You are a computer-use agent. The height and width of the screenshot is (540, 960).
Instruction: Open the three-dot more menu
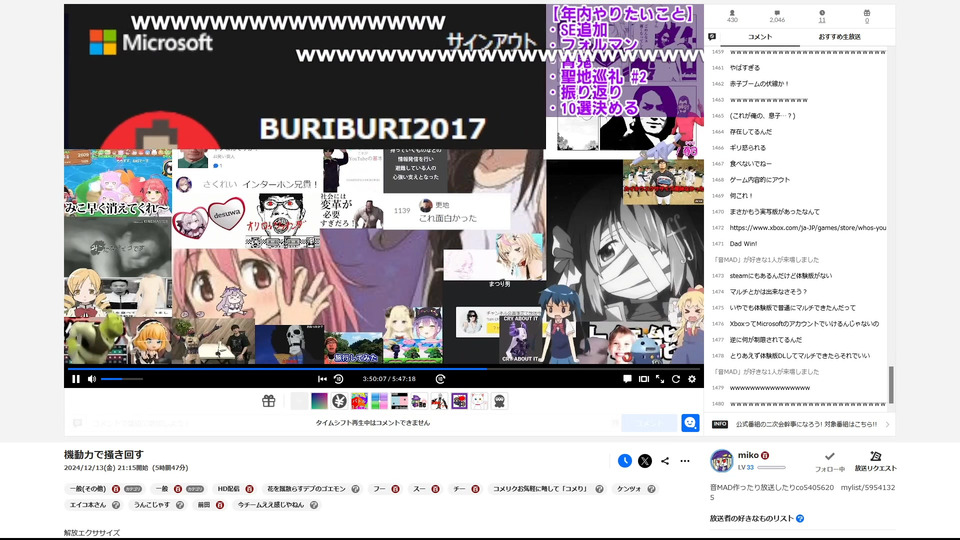(x=685, y=461)
